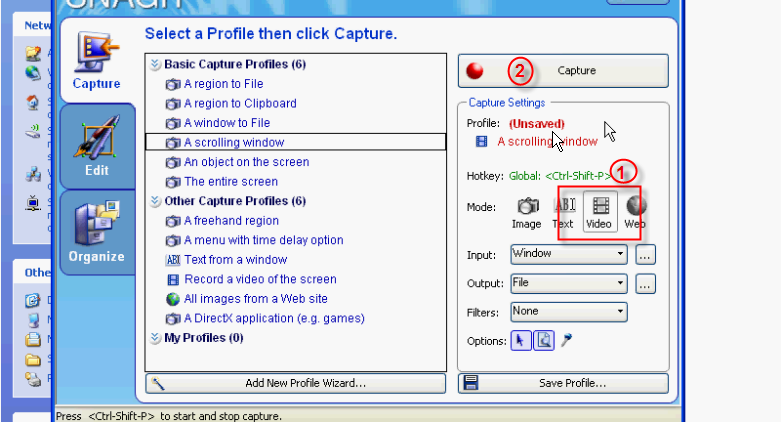Select 'A region to File' profile

[x=223, y=84]
